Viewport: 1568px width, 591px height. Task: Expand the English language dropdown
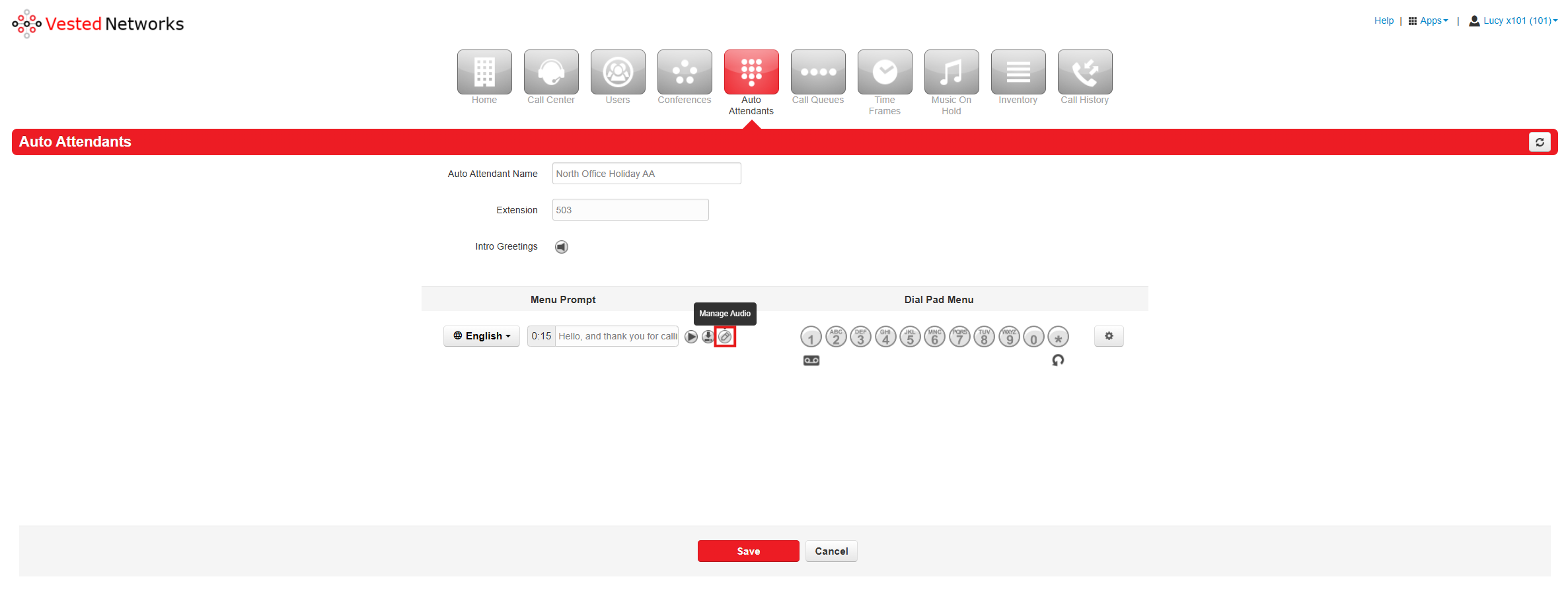(x=482, y=336)
